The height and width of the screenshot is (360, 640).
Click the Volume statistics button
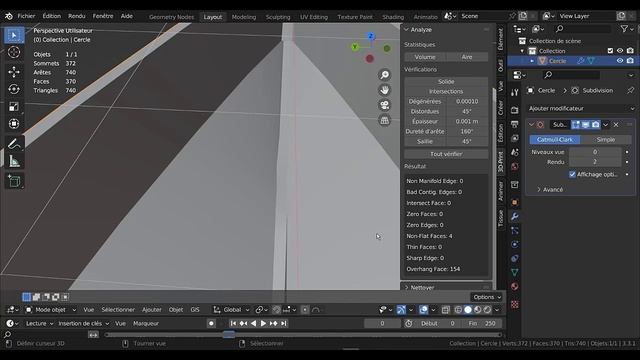tap(425, 57)
